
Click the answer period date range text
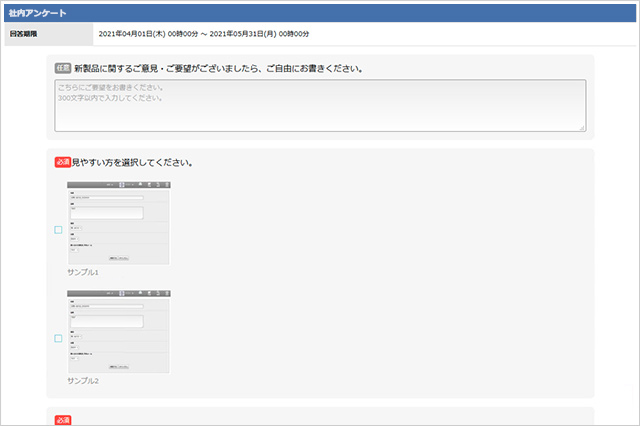point(204,34)
